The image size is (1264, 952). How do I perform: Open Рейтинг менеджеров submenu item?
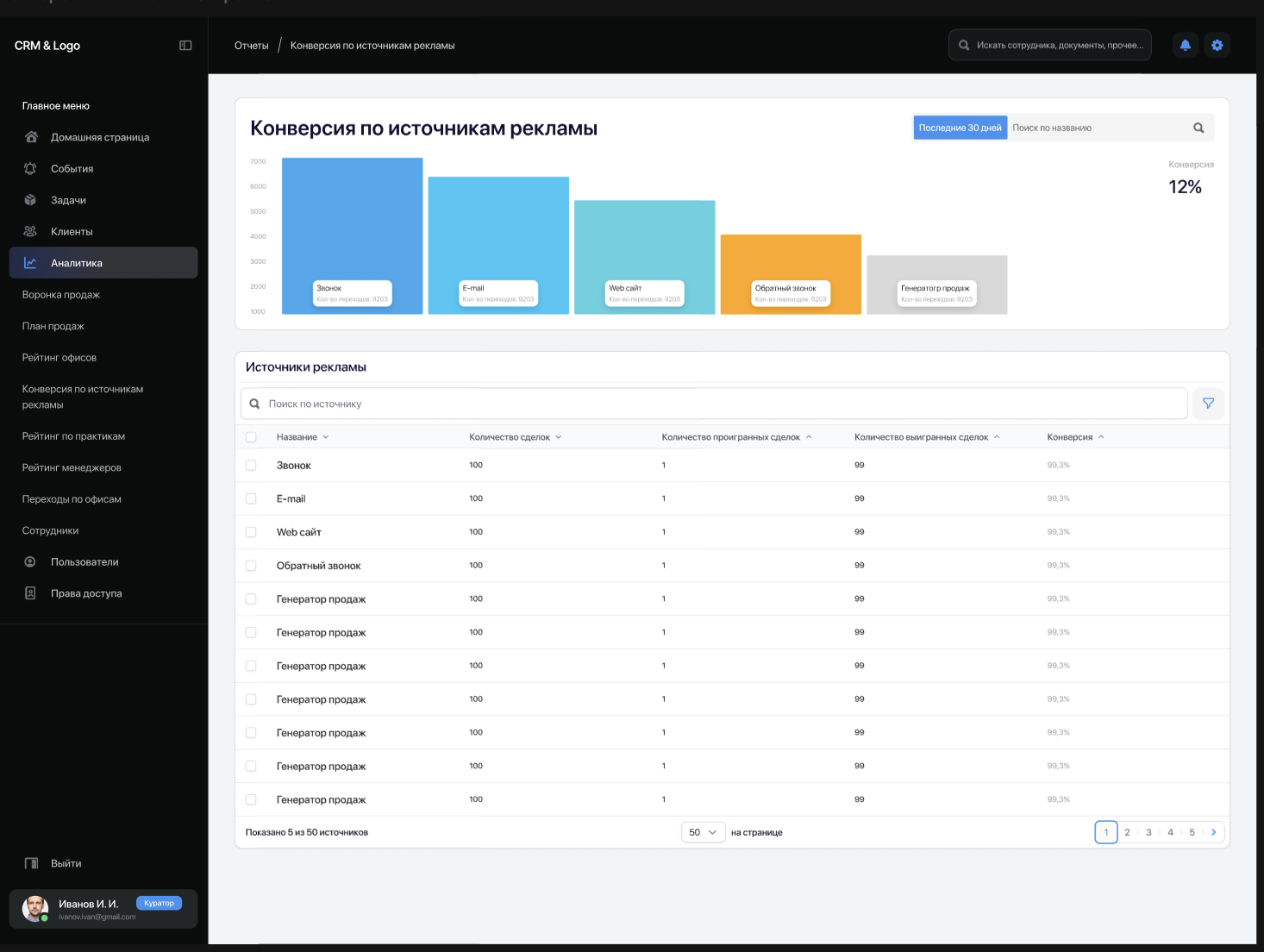point(72,467)
